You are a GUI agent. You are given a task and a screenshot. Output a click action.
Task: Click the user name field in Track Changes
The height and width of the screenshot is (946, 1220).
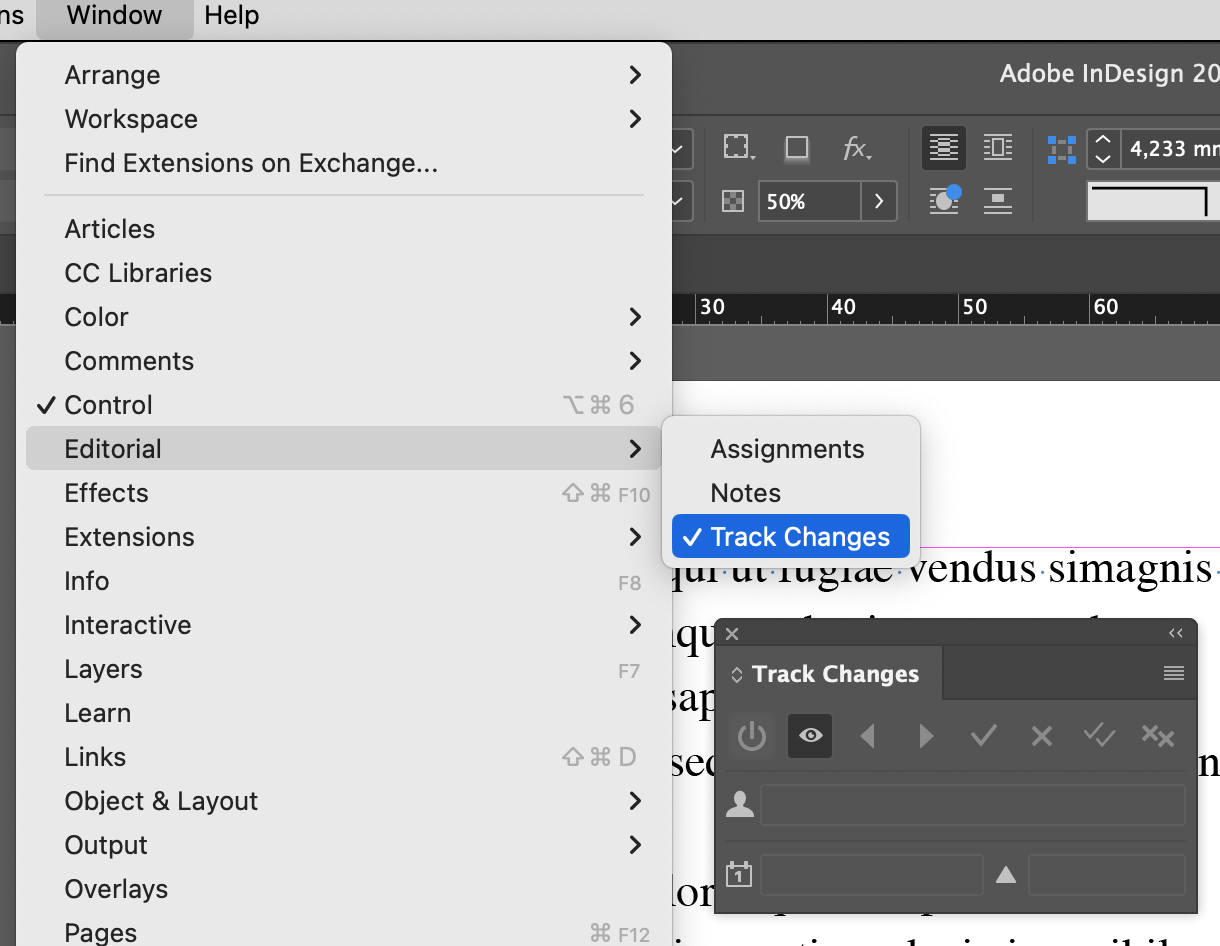pos(971,804)
